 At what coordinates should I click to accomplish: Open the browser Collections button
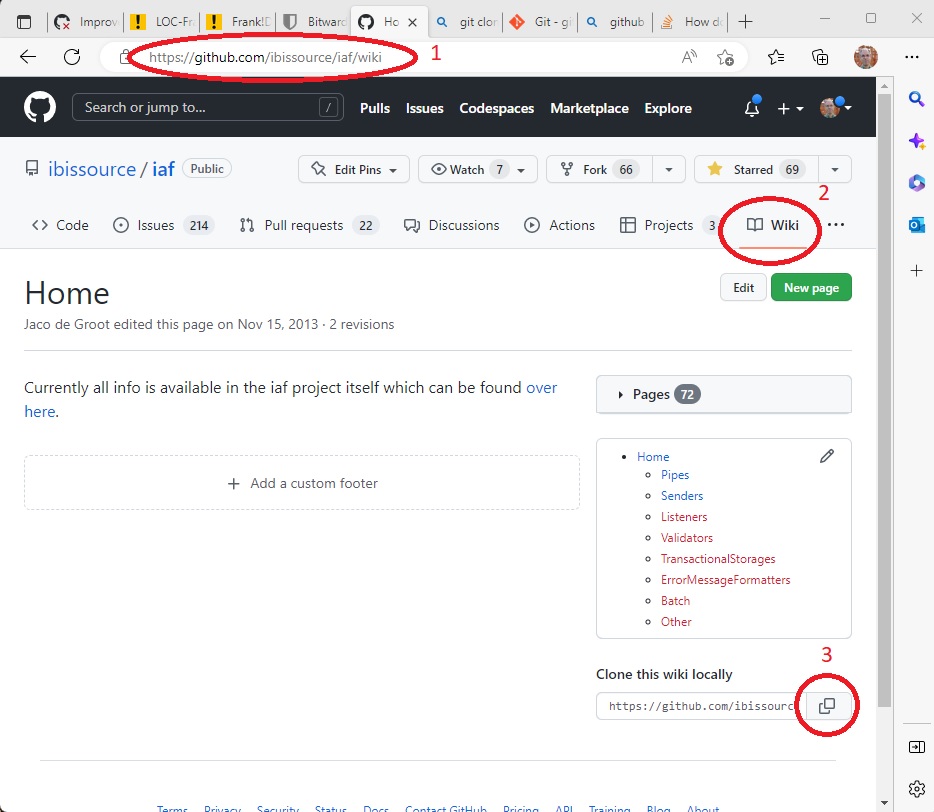820,57
